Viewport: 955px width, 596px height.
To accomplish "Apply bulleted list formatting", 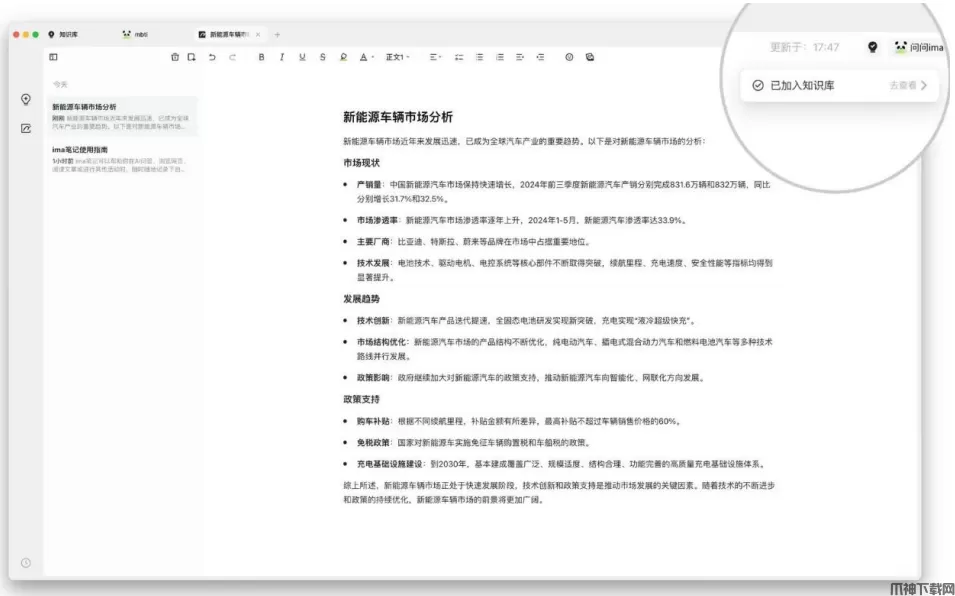I will (479, 57).
